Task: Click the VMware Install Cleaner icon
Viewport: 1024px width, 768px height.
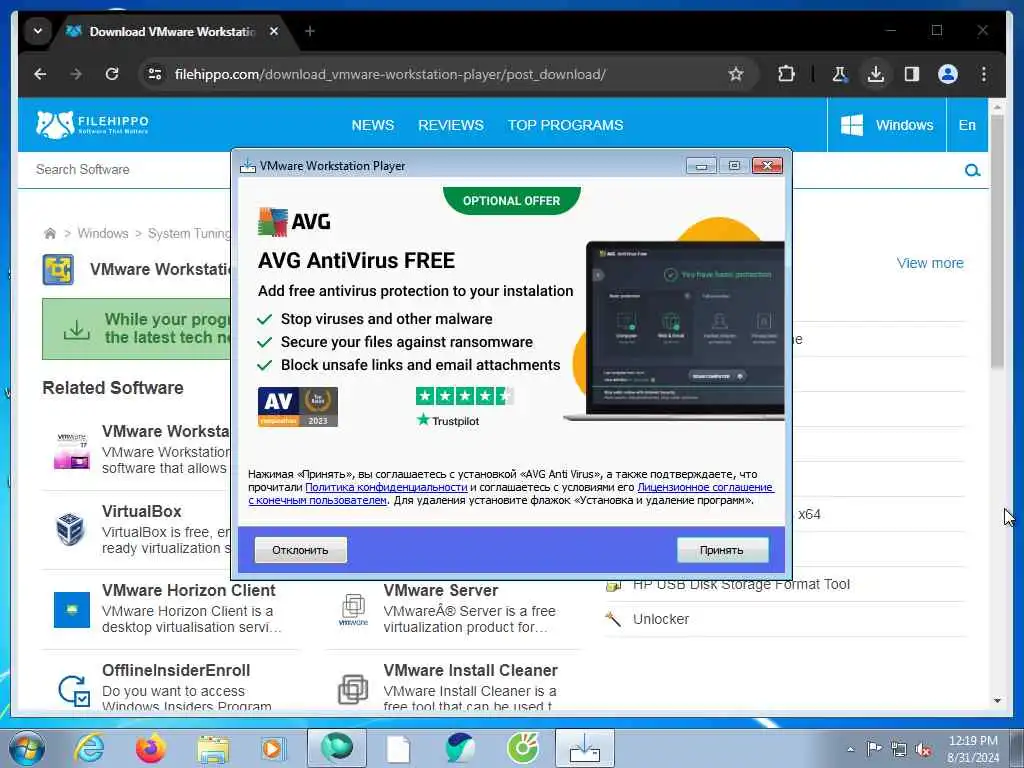Action: tap(353, 690)
